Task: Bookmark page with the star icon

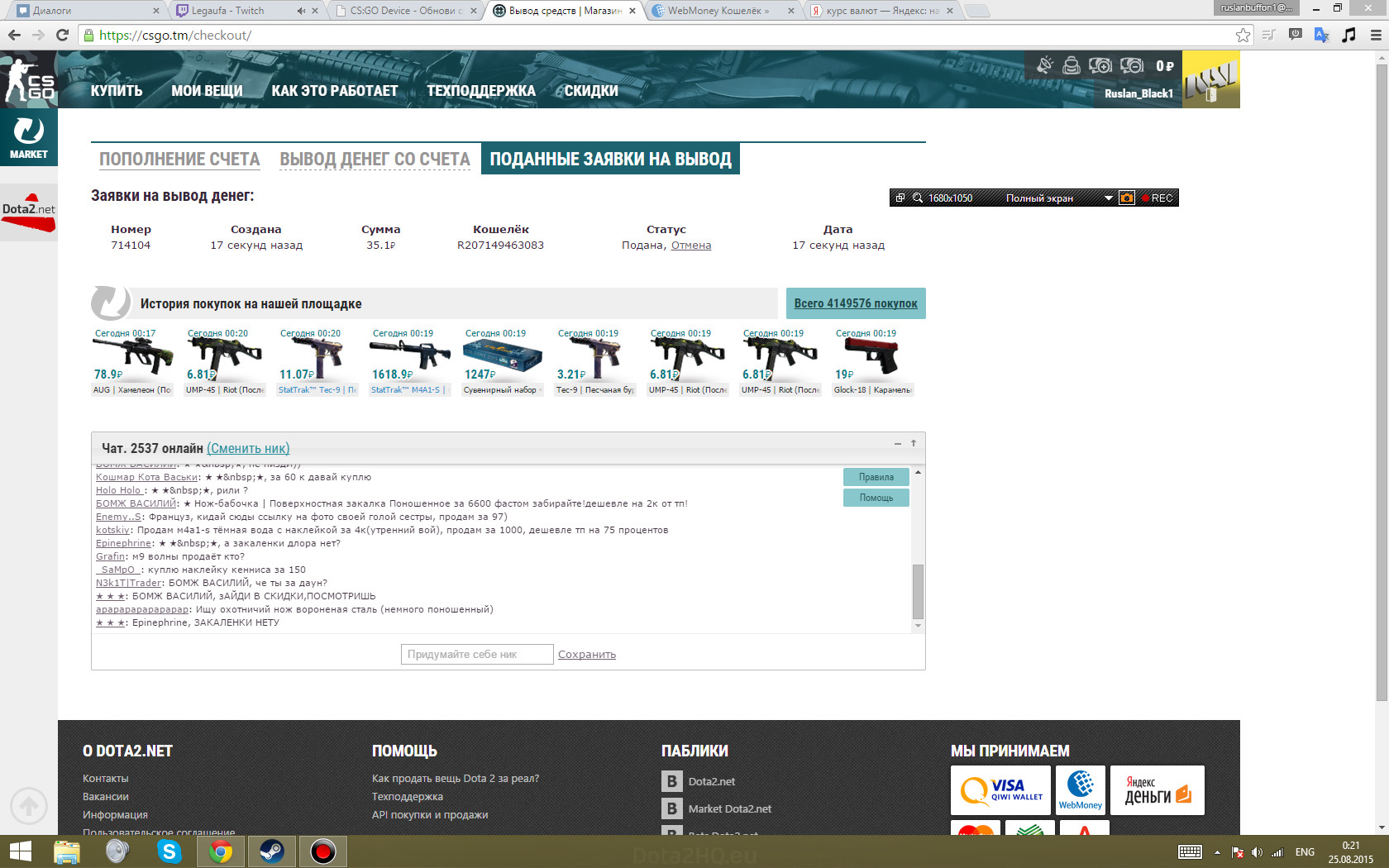Action: click(x=1243, y=35)
